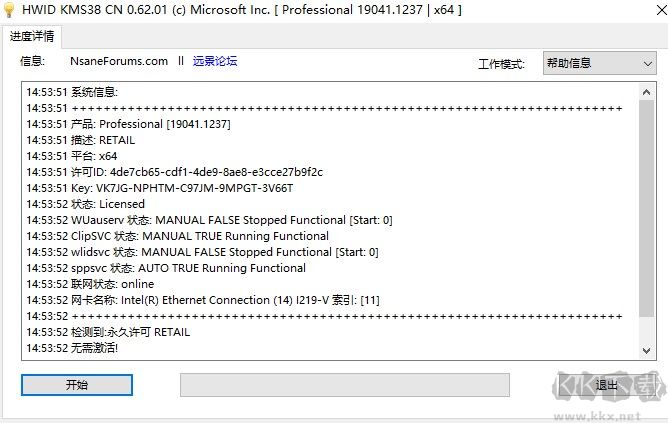Click the empty progress bar
The image size is (668, 423).
point(344,385)
